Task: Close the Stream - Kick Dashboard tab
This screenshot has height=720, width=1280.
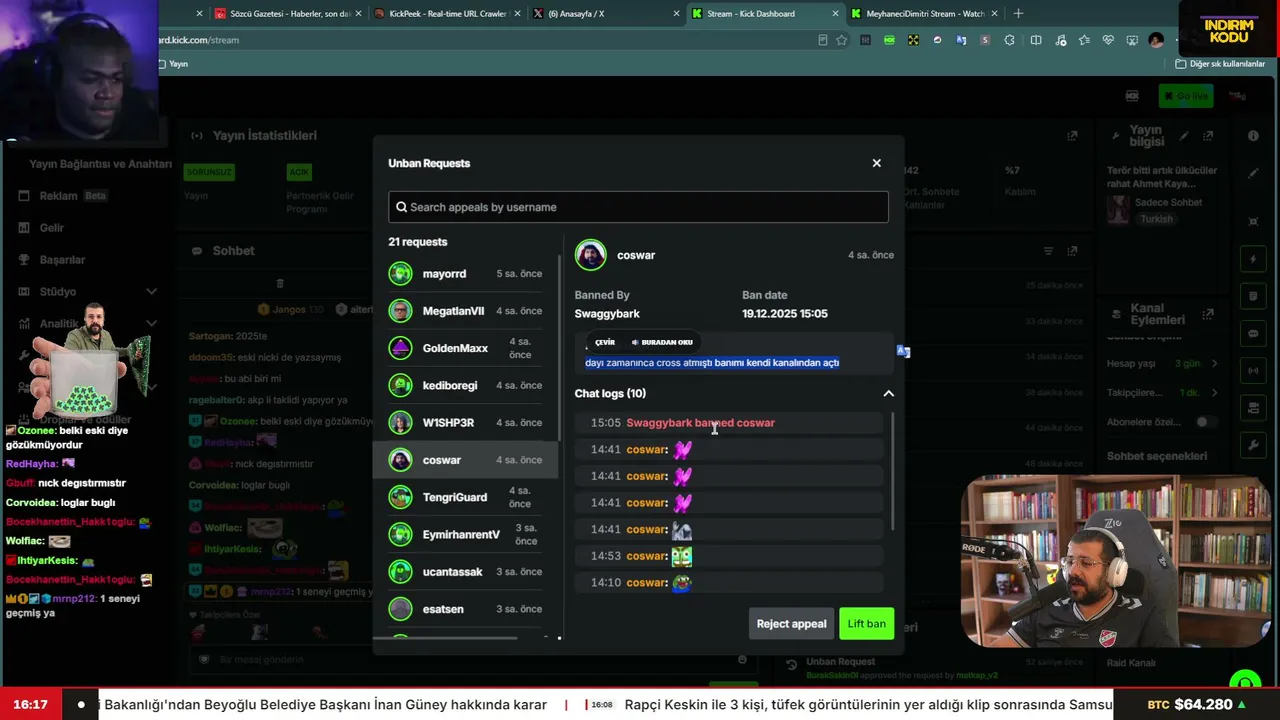Action: [x=835, y=13]
